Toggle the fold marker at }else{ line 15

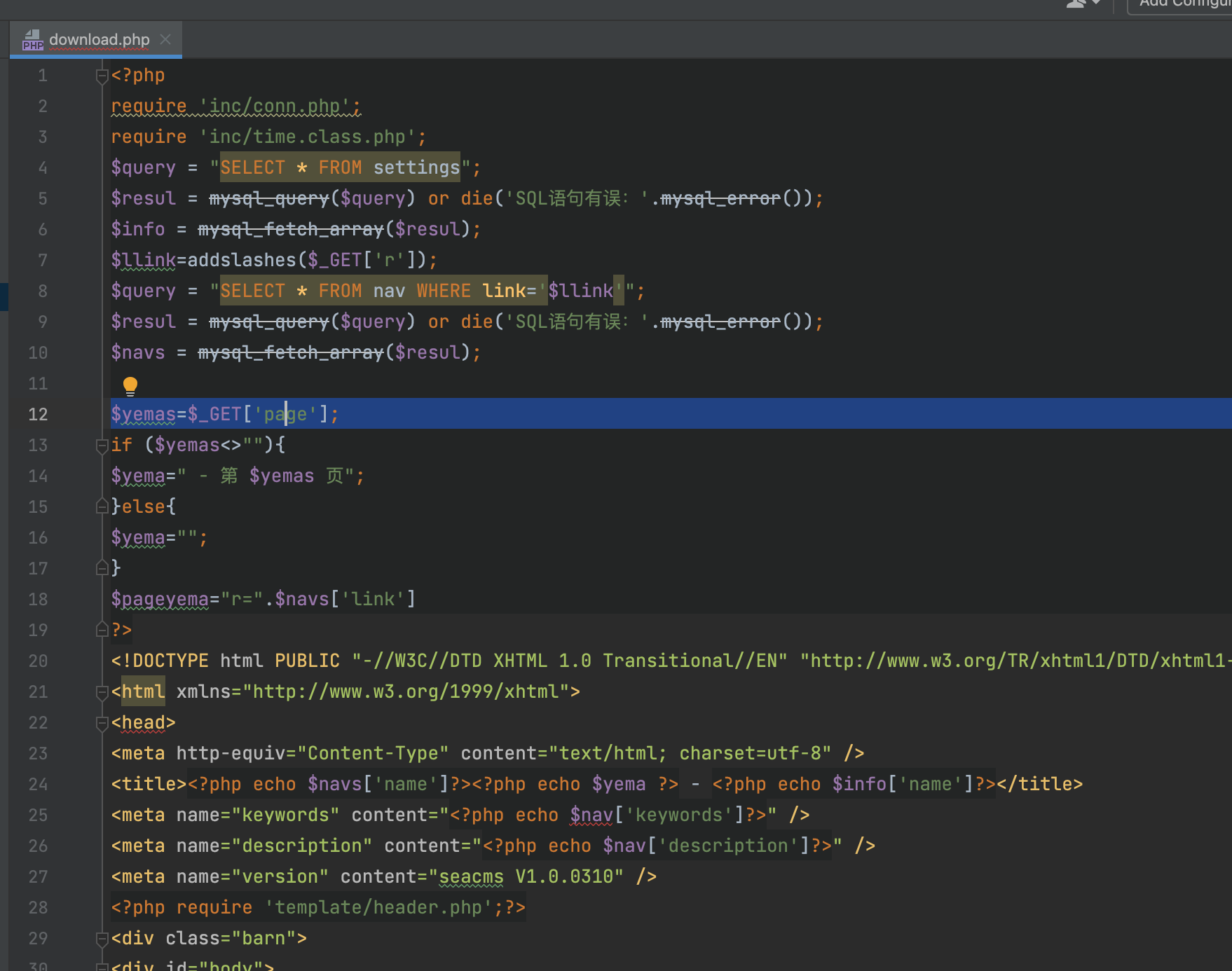102,507
